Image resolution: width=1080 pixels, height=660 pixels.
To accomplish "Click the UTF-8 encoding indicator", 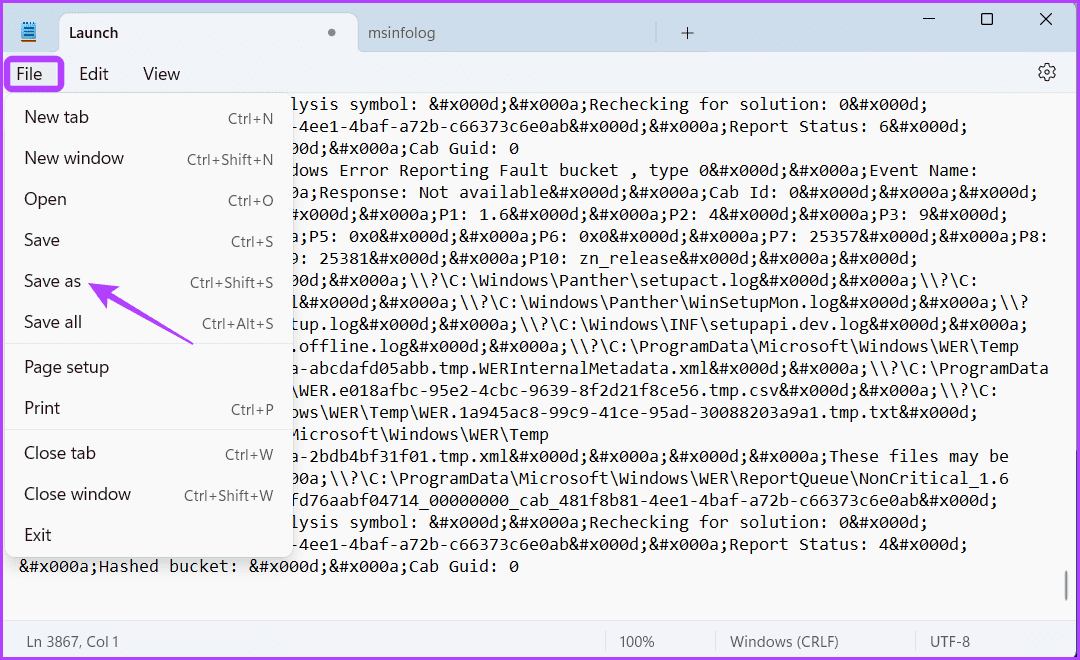I will (x=949, y=641).
